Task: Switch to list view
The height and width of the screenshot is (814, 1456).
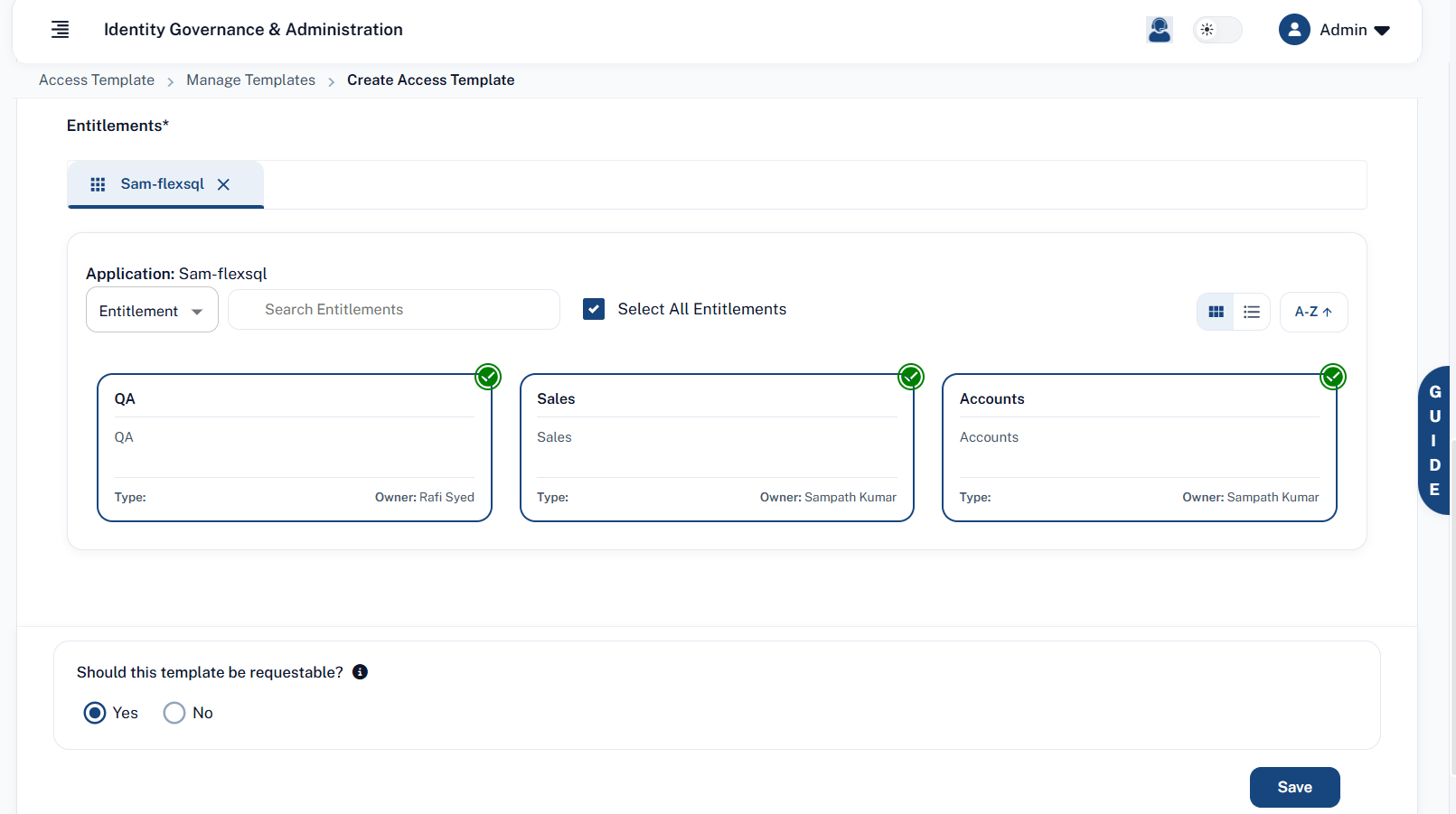Action: click(1252, 312)
